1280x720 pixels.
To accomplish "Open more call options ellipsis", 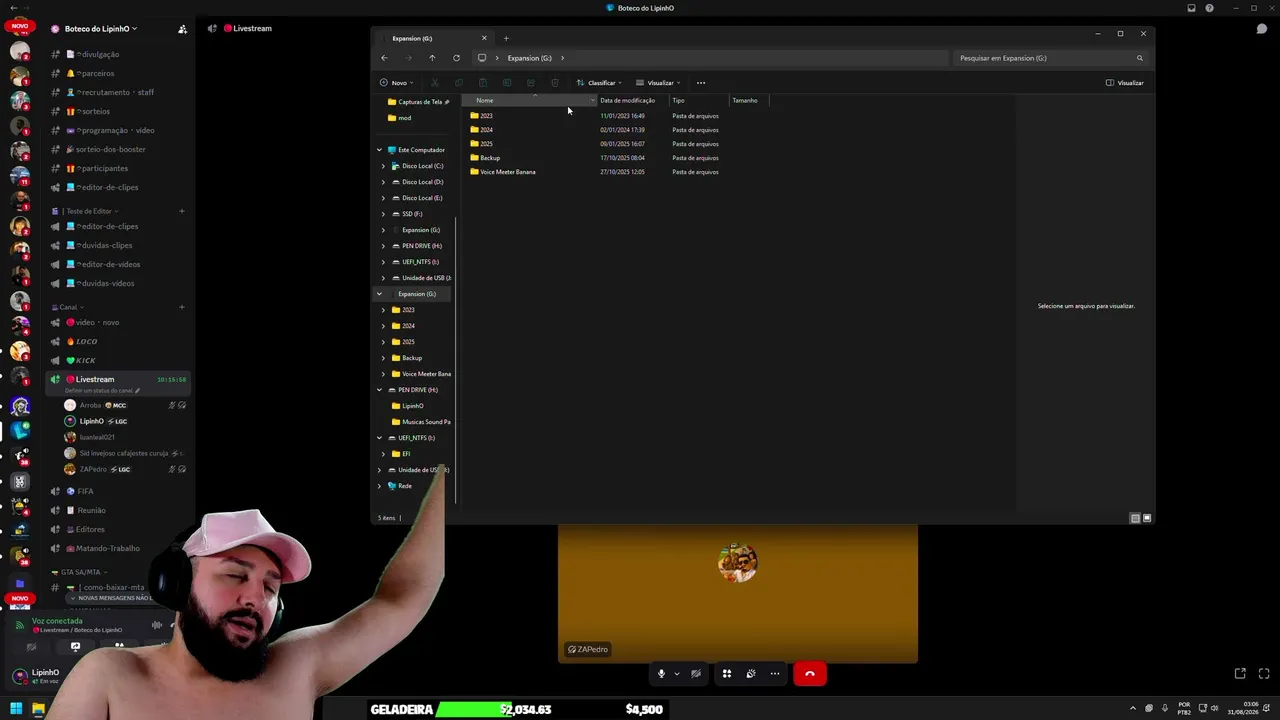I will [775, 674].
